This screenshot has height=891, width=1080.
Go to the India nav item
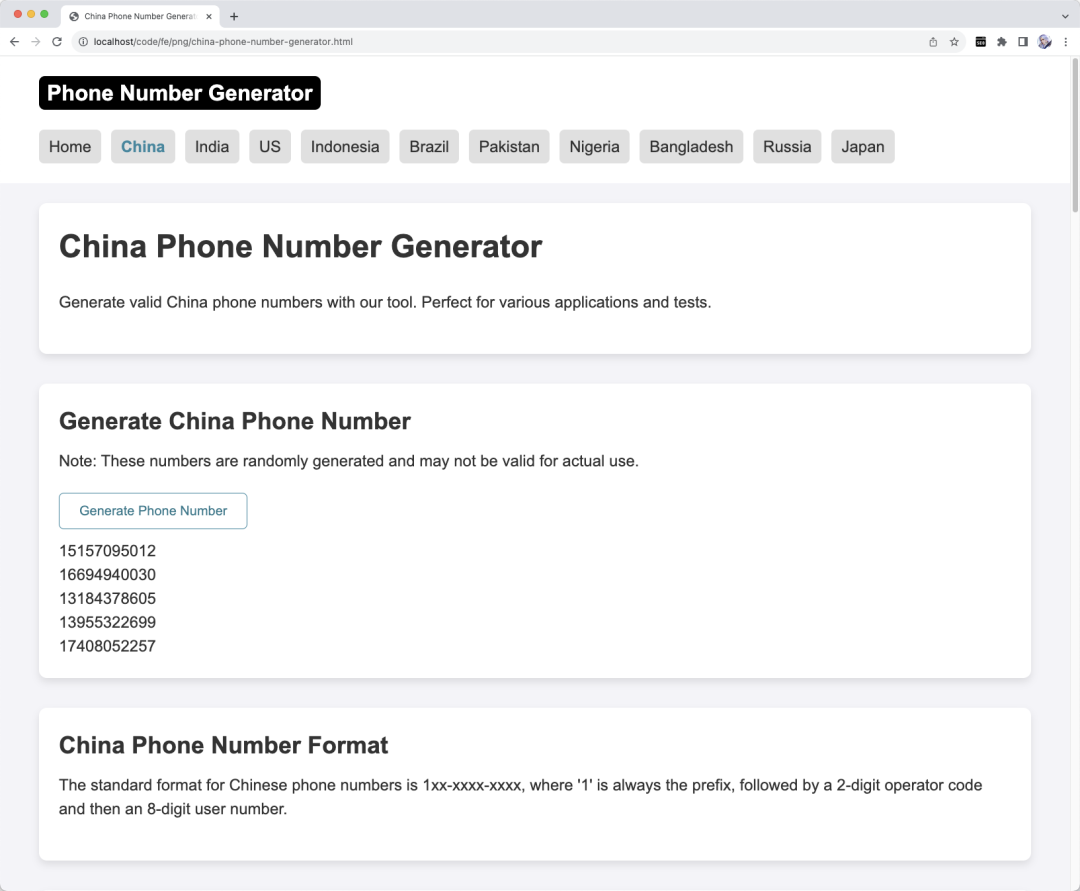[x=212, y=147]
